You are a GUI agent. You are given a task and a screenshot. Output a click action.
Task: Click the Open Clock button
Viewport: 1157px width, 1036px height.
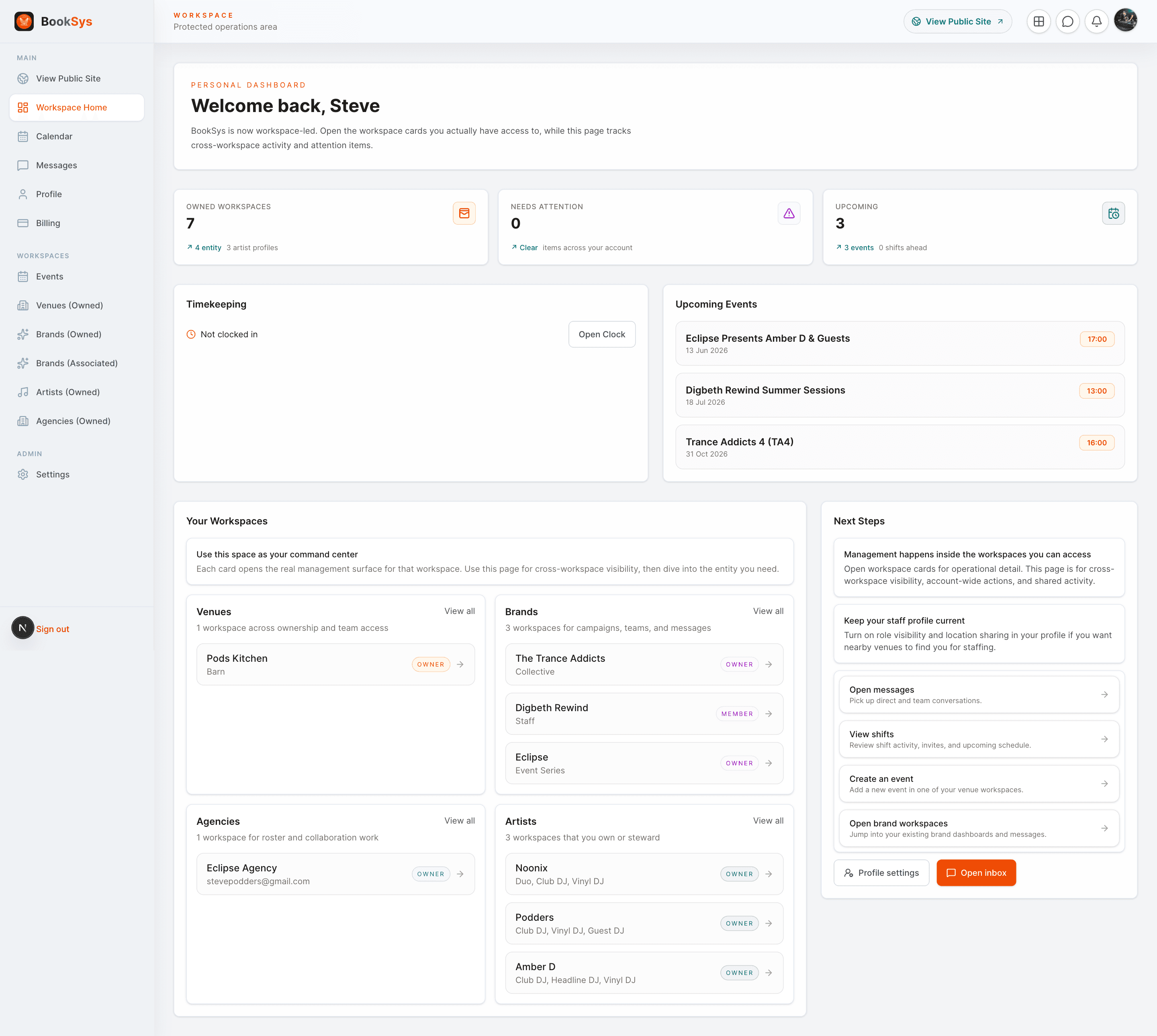click(x=602, y=335)
